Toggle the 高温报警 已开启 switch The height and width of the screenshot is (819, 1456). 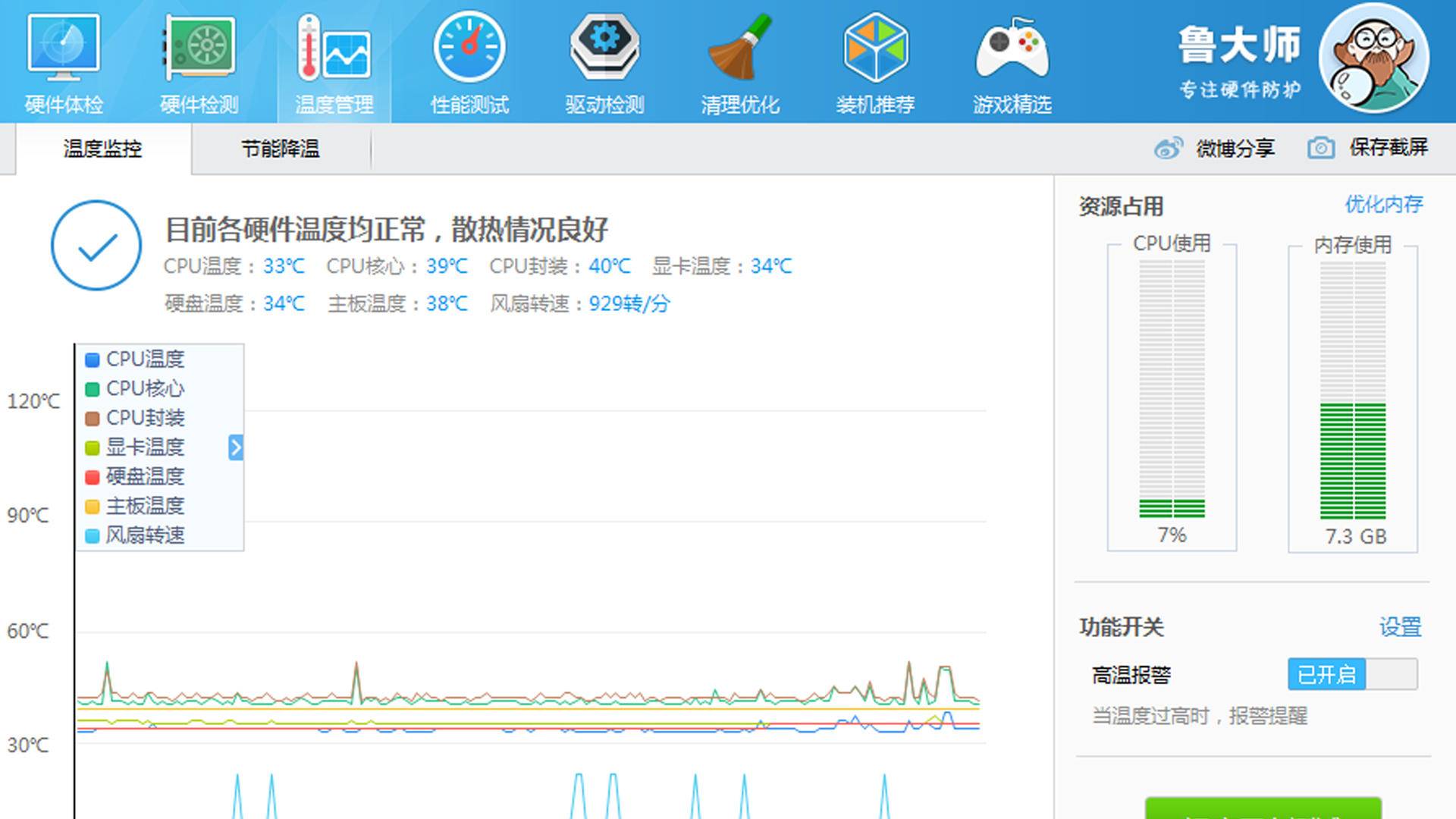(1352, 674)
